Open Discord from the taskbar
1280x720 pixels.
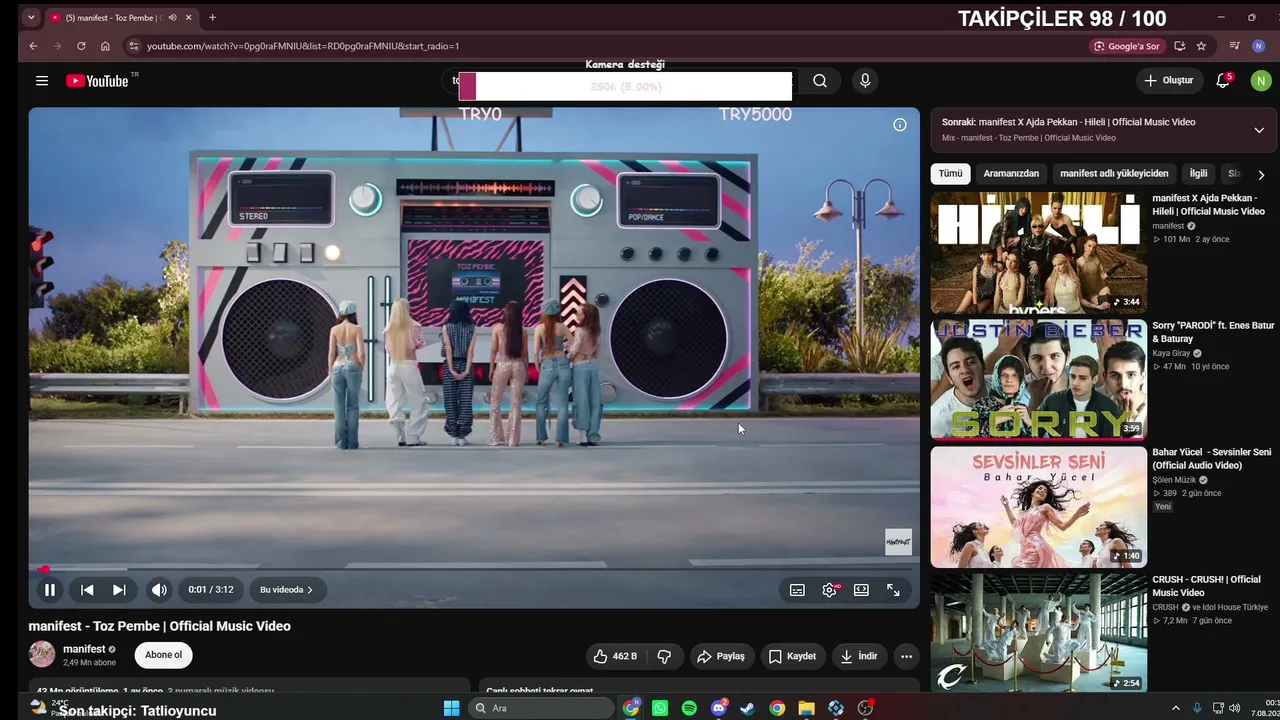(718, 708)
